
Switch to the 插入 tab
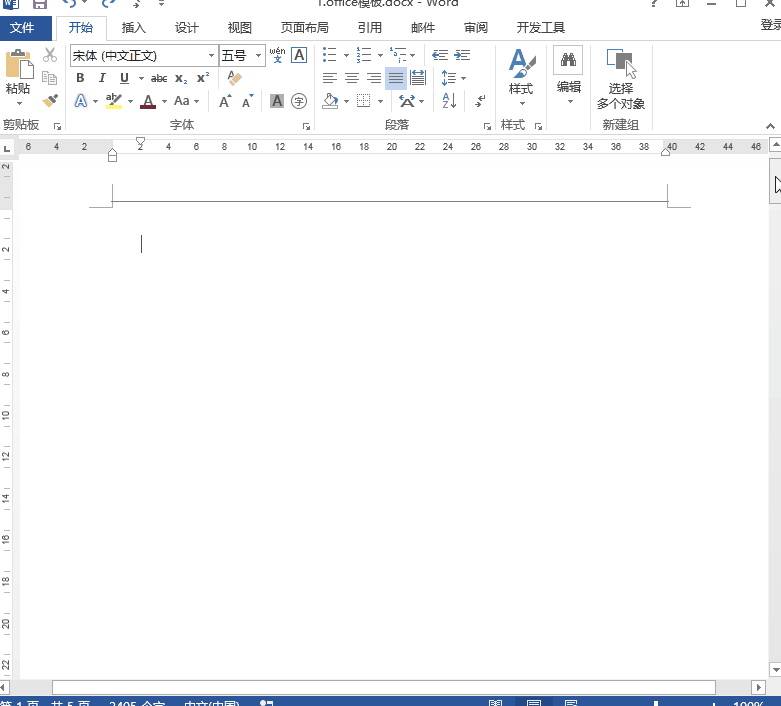click(133, 28)
